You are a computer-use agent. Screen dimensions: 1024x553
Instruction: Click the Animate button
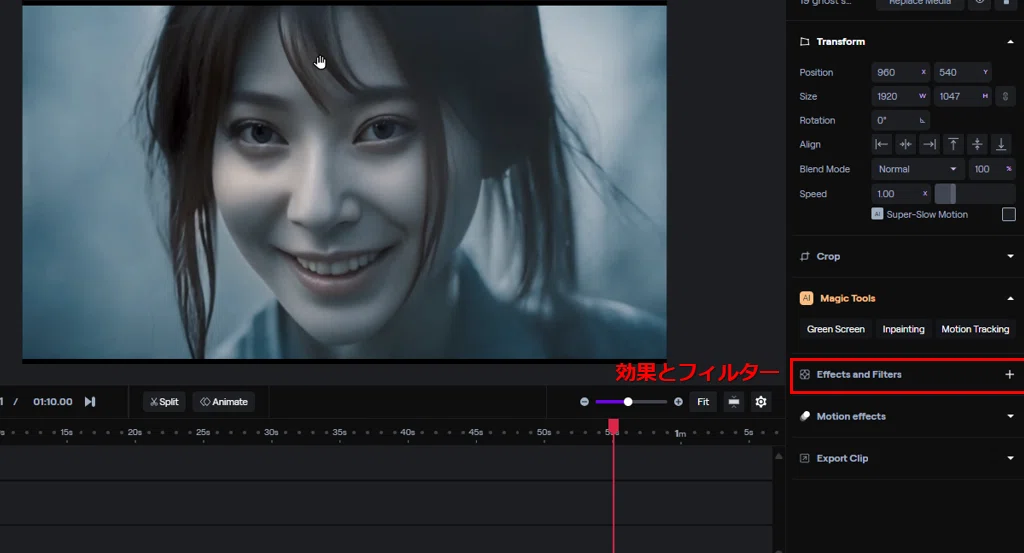224,402
